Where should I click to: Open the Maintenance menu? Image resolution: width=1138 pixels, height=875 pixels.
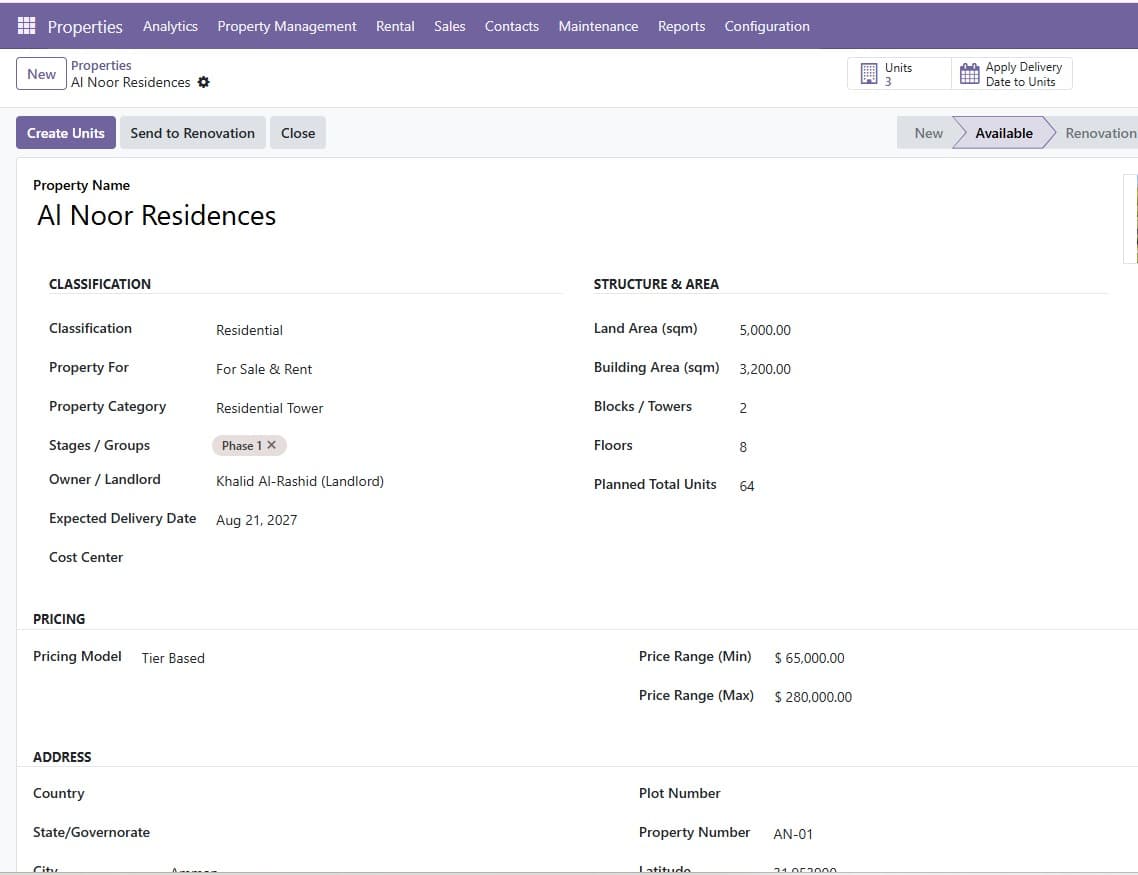tap(598, 26)
